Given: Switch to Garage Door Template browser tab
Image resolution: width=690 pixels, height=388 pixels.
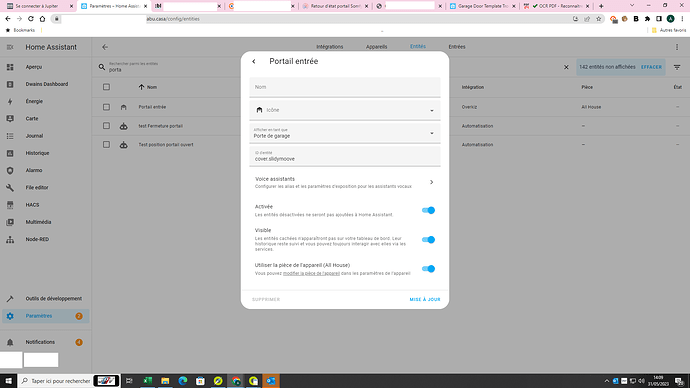Looking at the screenshot, I should [x=482, y=6].
